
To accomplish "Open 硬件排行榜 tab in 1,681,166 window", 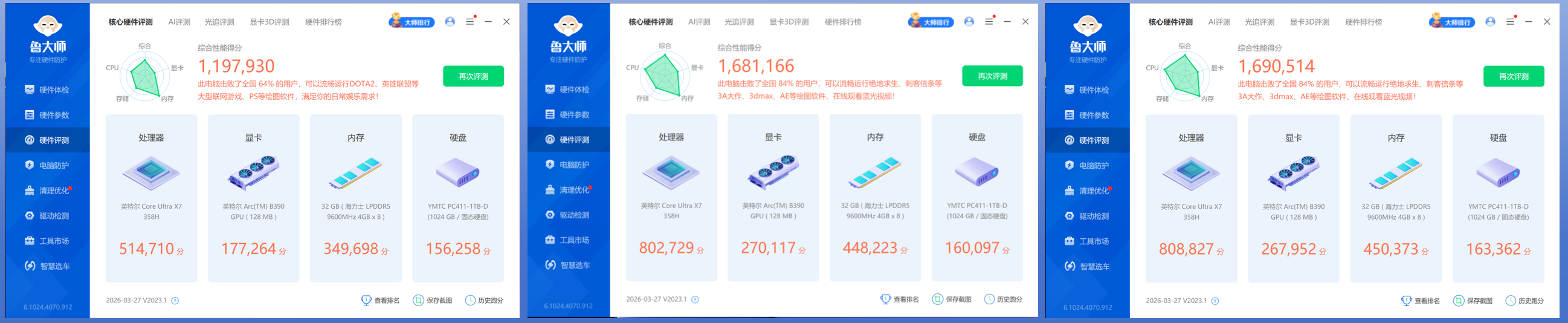I will tap(843, 22).
